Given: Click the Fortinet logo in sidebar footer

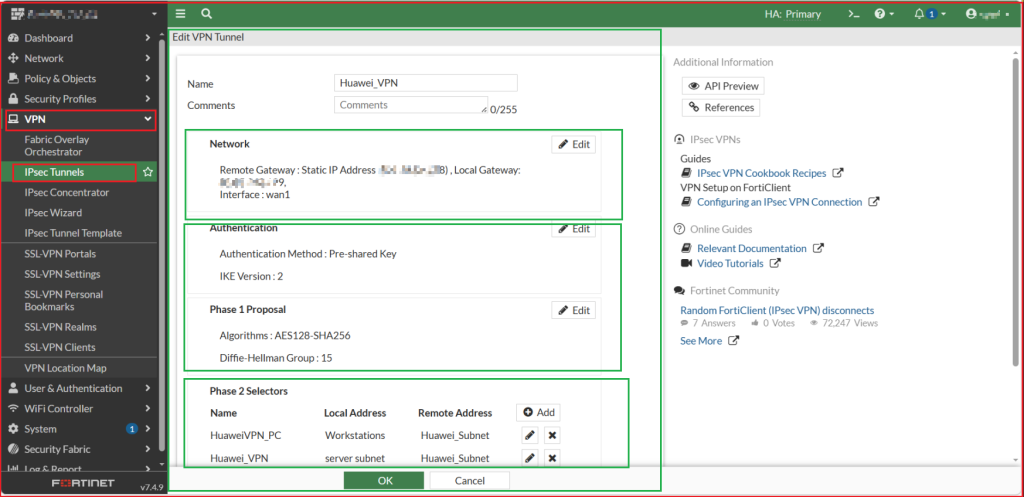Looking at the screenshot, I should point(83,484).
